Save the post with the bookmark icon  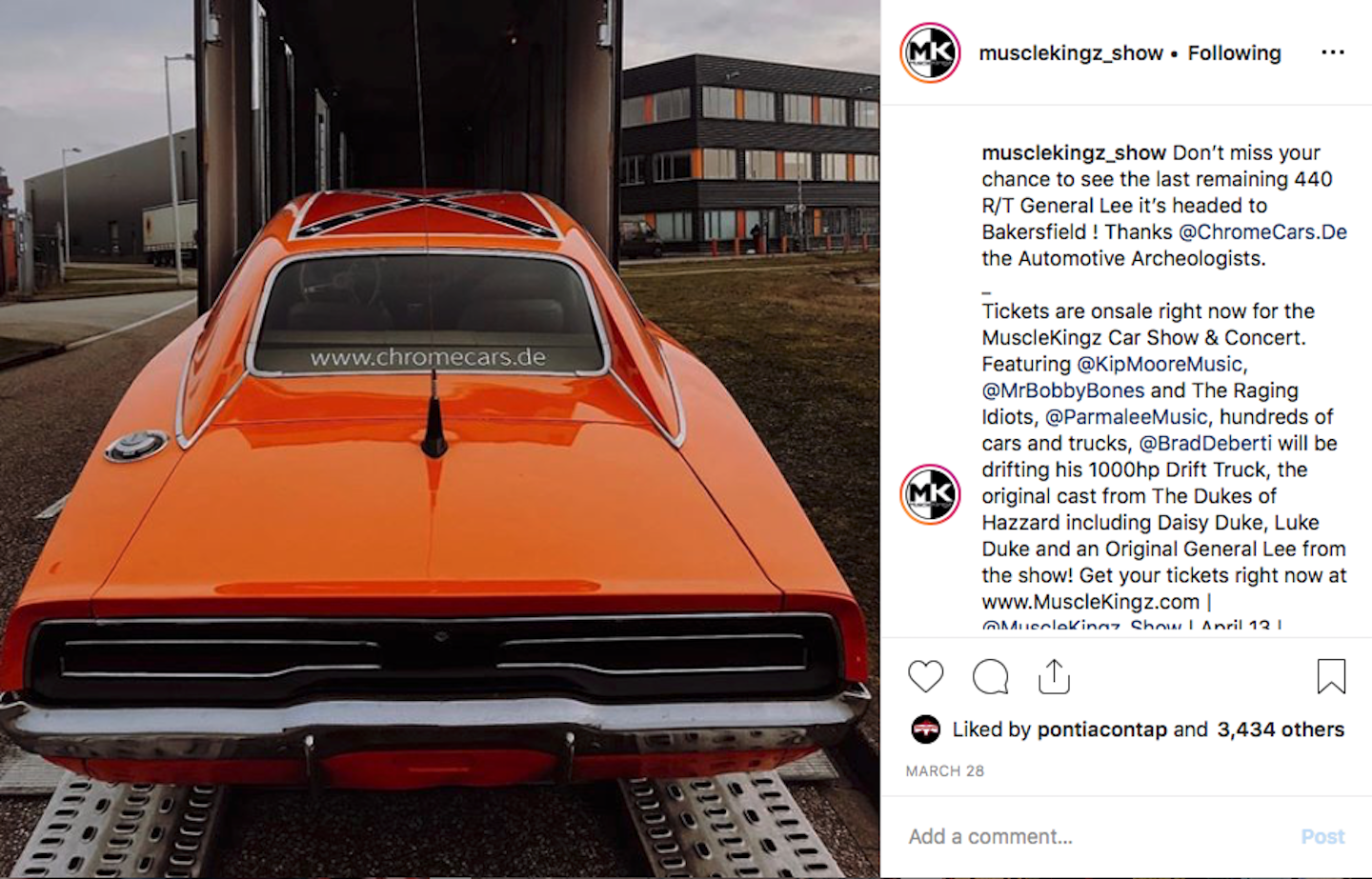pyautogui.click(x=1331, y=677)
